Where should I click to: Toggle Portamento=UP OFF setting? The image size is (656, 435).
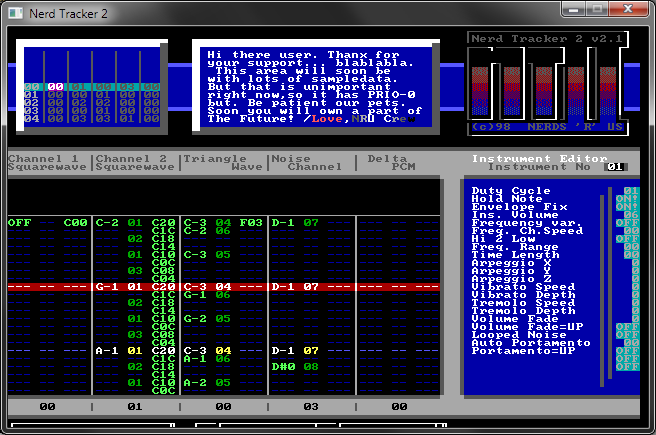pyautogui.click(x=627, y=351)
